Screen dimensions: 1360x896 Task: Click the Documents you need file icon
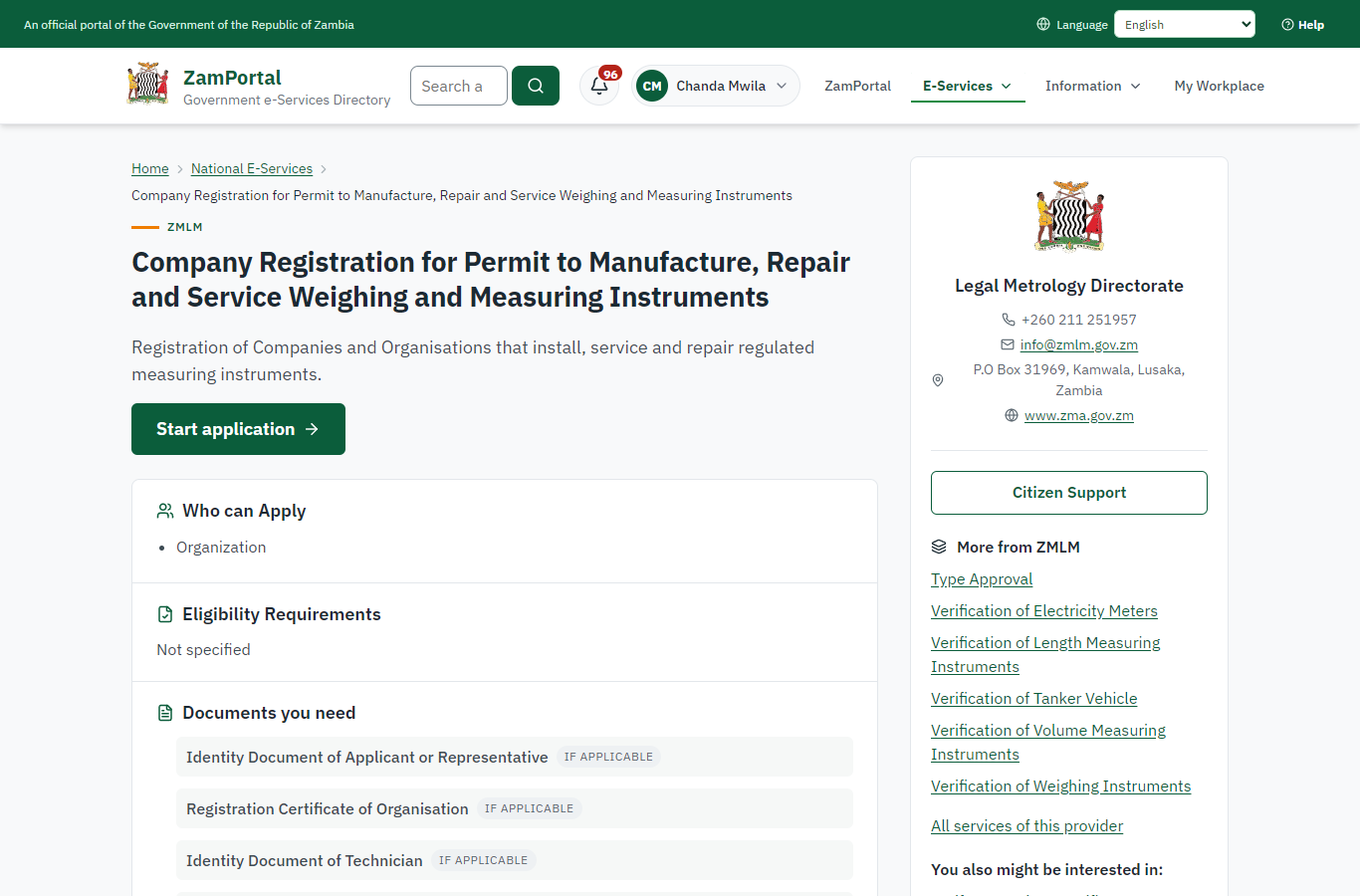click(165, 713)
